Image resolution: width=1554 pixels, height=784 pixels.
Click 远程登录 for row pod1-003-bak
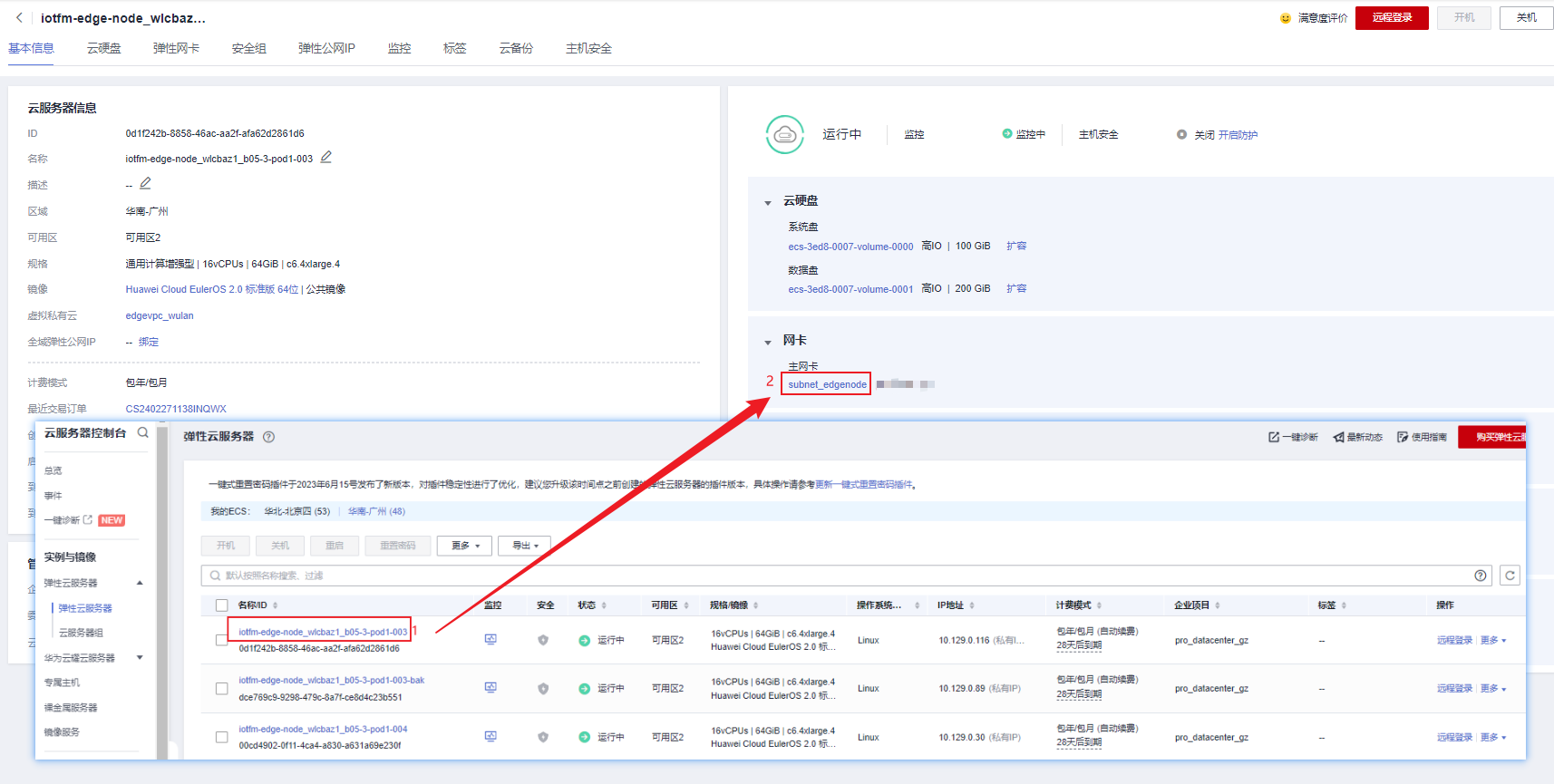pyautogui.click(x=1454, y=688)
